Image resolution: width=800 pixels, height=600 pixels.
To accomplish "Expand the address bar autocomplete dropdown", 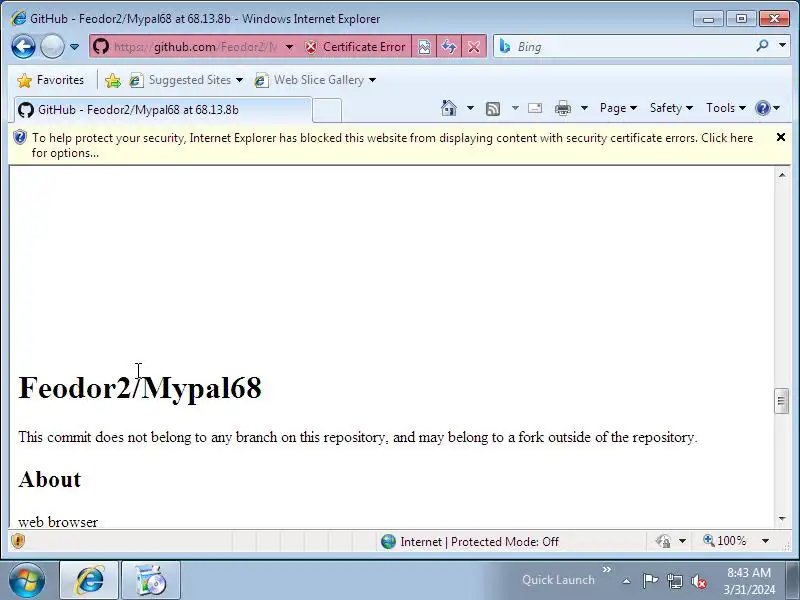I will pos(289,47).
